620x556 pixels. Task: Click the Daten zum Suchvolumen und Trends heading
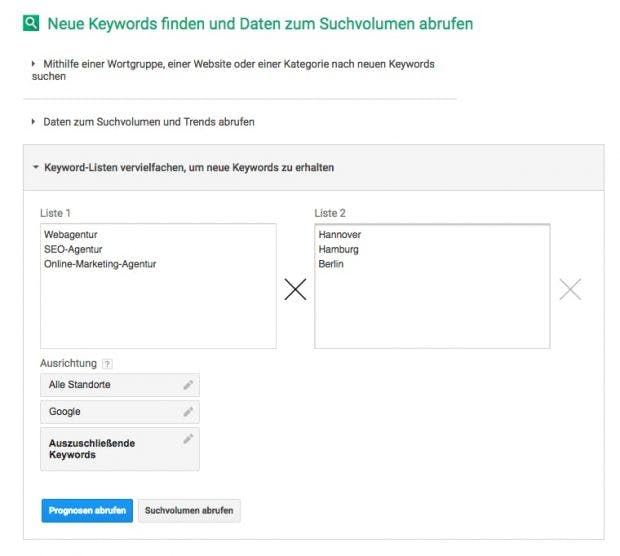point(149,122)
